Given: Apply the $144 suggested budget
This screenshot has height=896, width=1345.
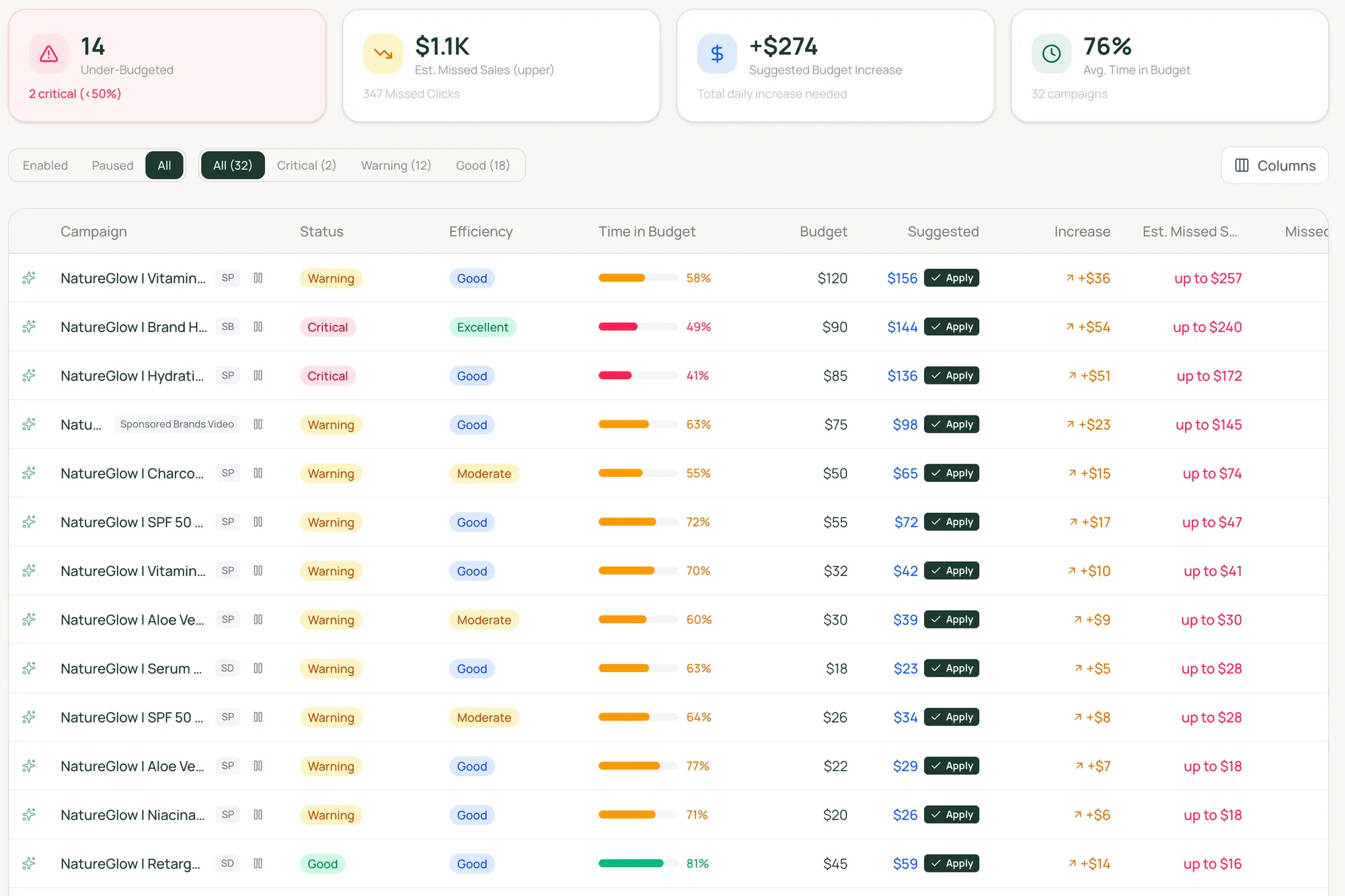Looking at the screenshot, I should tap(952, 327).
